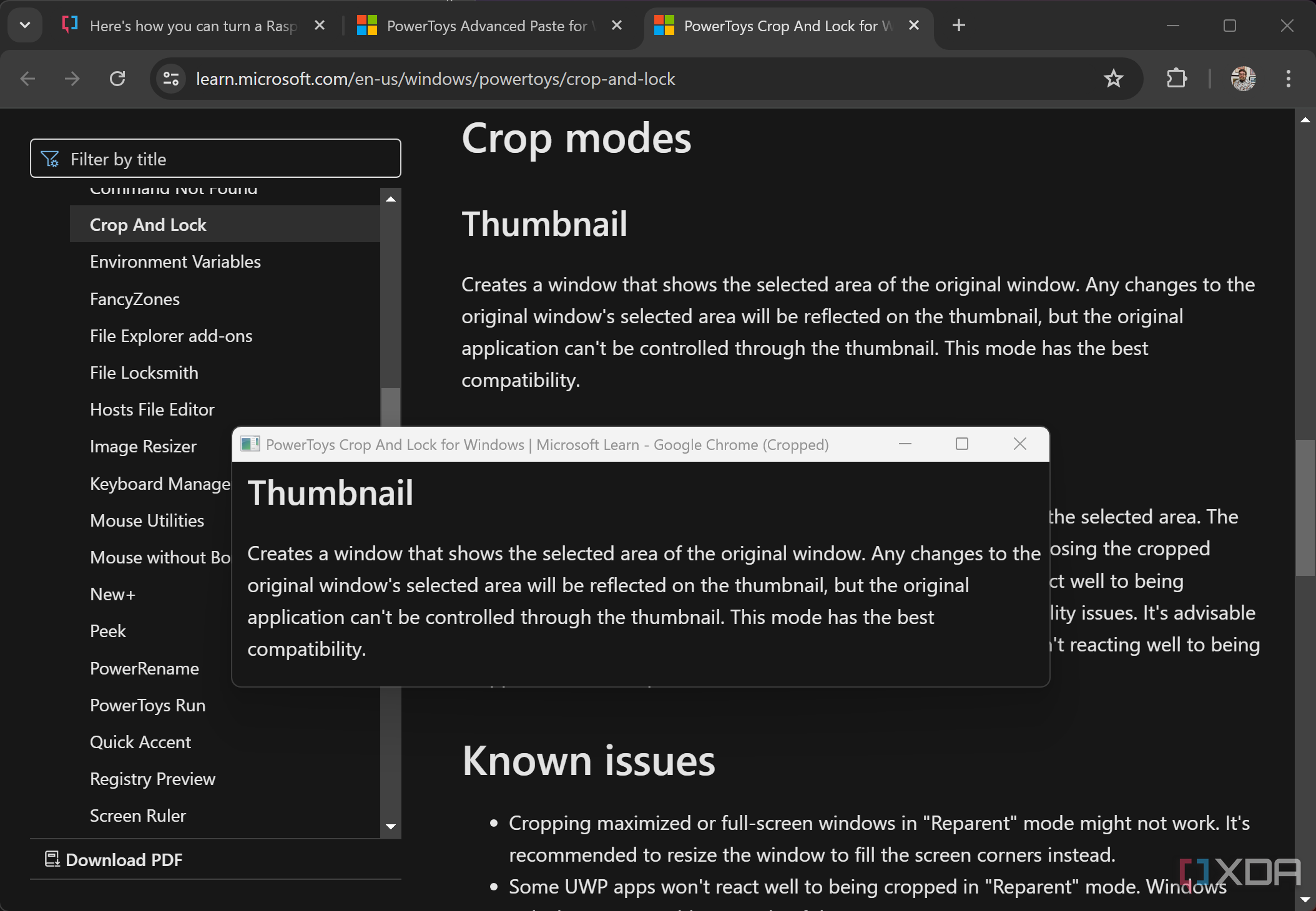This screenshot has height=911, width=1316.
Task: Maximize the Chrome window
Action: [x=1230, y=26]
